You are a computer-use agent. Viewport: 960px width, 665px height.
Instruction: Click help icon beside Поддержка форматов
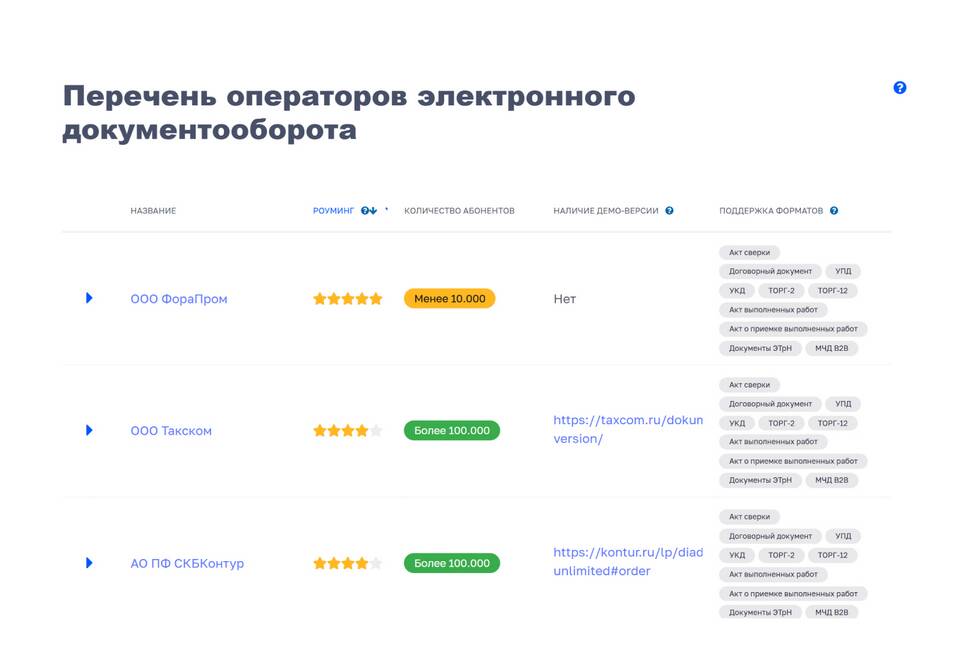pos(834,211)
